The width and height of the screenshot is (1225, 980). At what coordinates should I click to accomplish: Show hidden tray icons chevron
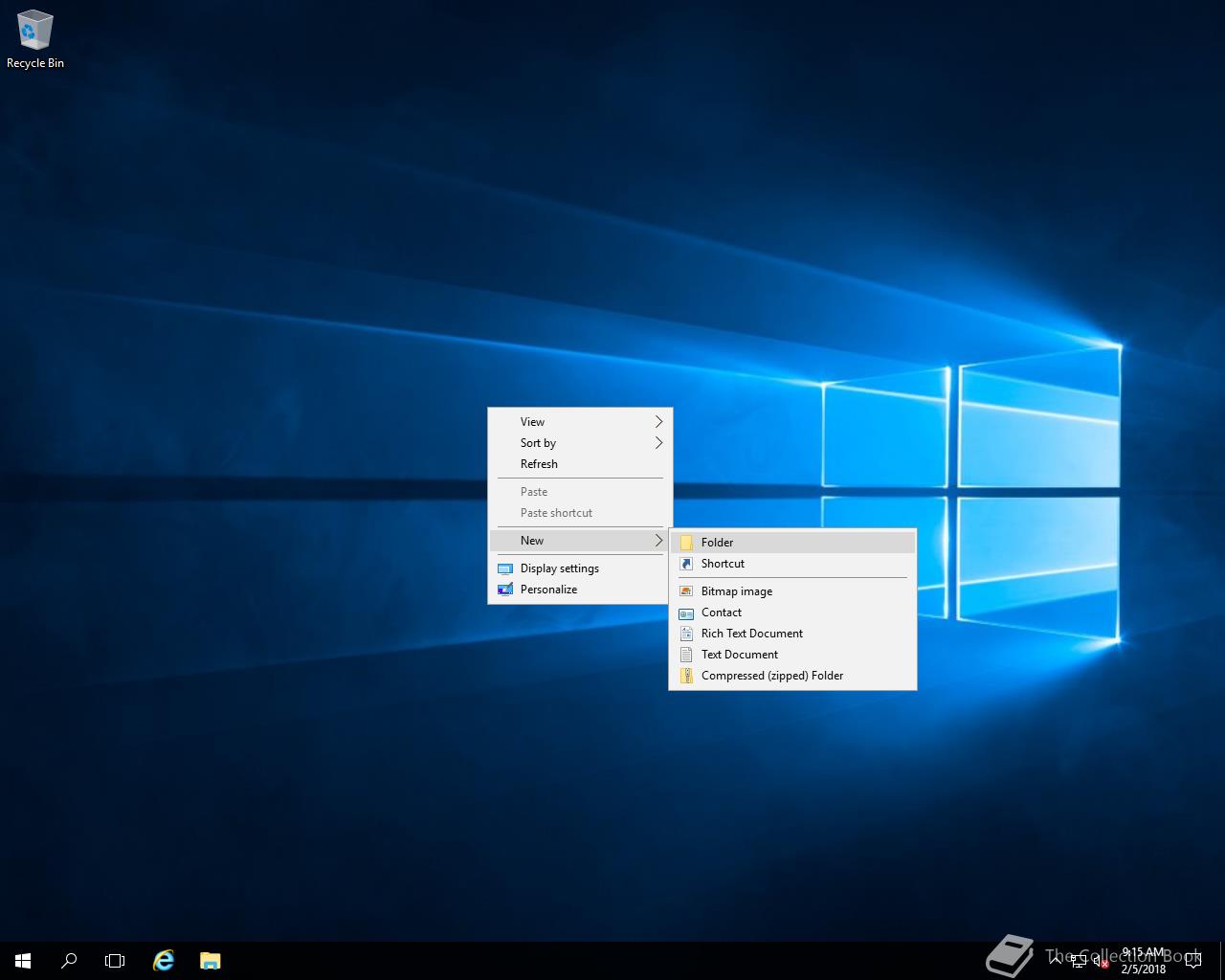tap(1056, 960)
